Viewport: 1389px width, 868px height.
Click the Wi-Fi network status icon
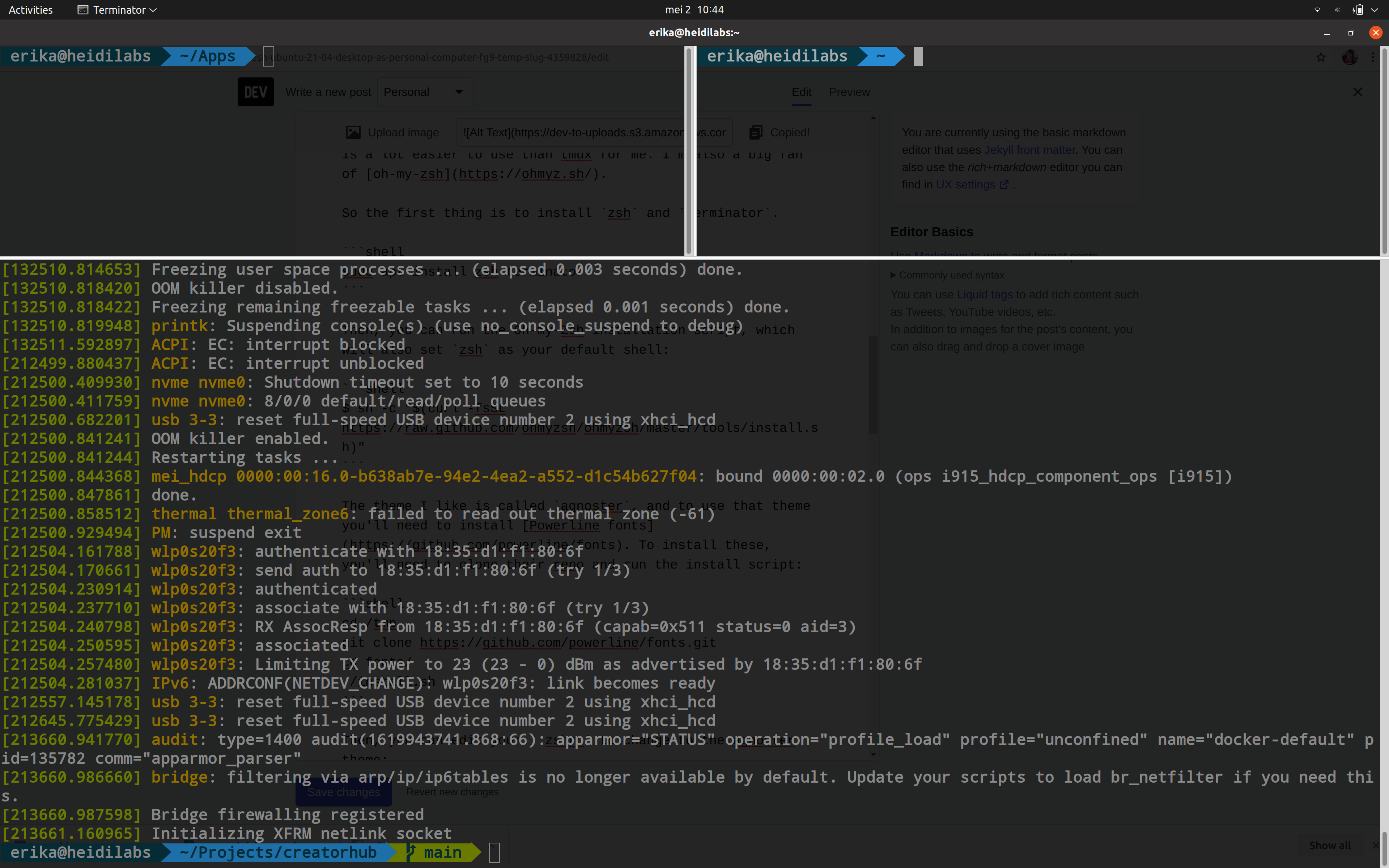point(1317,10)
